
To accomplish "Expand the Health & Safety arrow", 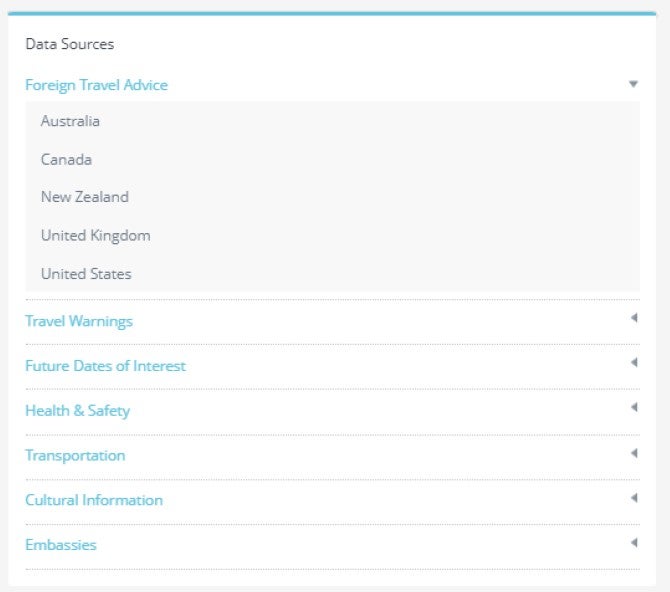I will [x=635, y=407].
